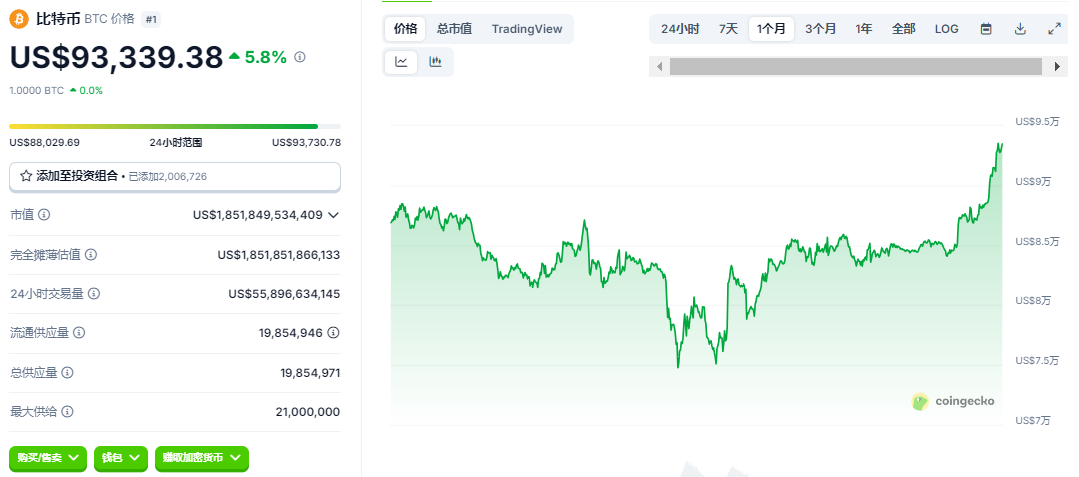This screenshot has width=1079, height=477.
Task: Open the 购买/出卖 dropdown
Action: 48,458
